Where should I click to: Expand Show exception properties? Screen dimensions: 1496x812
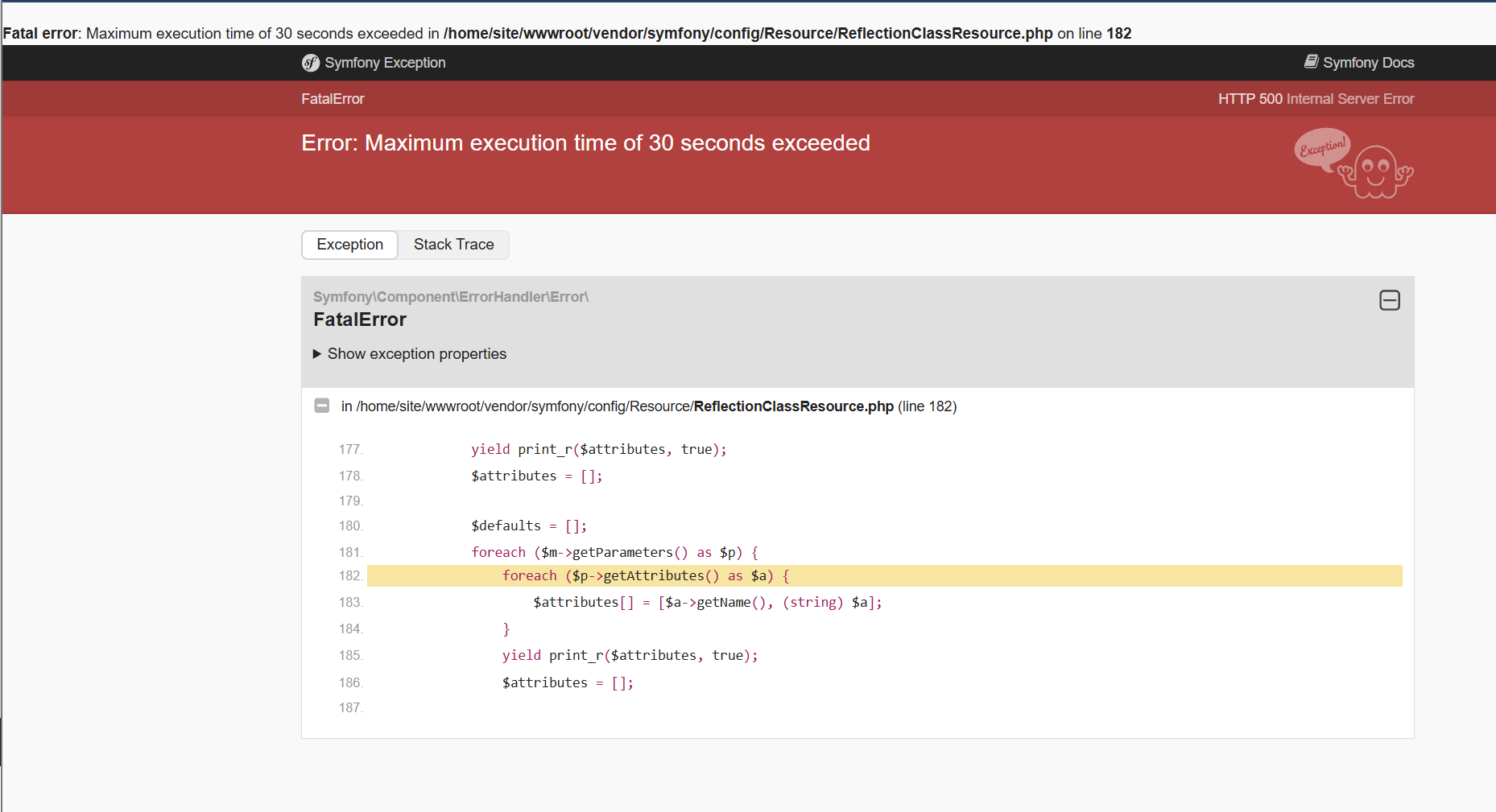[x=416, y=354]
